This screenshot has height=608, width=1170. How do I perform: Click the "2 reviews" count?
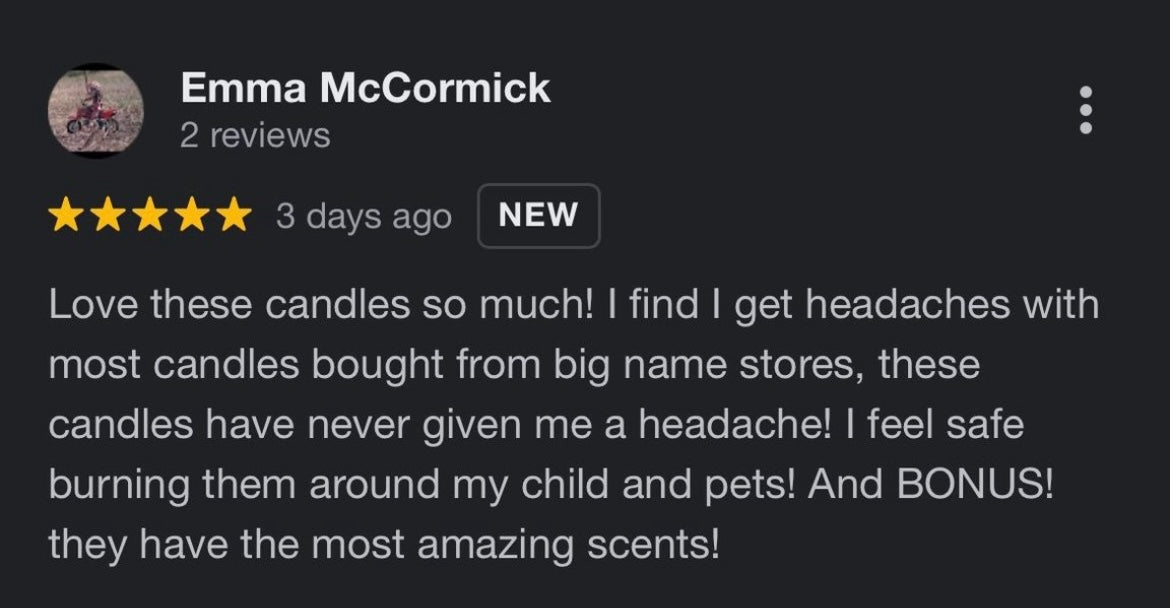click(255, 135)
